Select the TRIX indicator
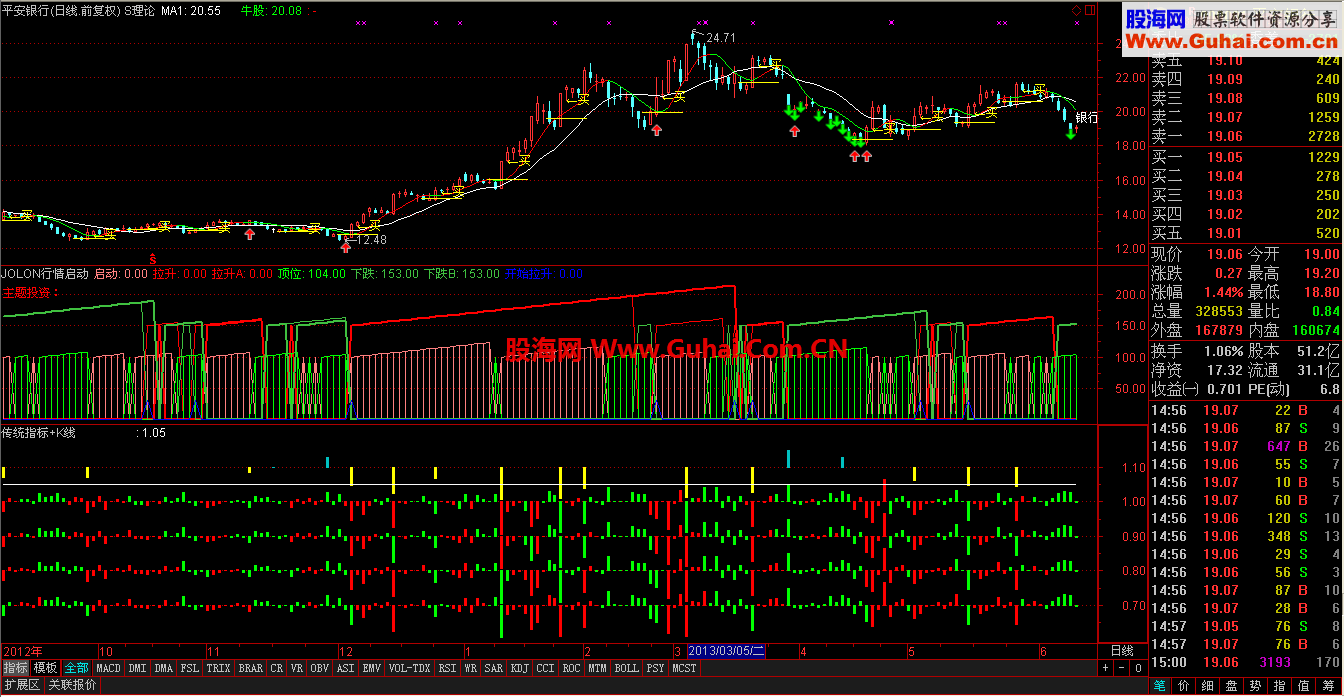Viewport: 1344px width, 697px height. pos(218,668)
